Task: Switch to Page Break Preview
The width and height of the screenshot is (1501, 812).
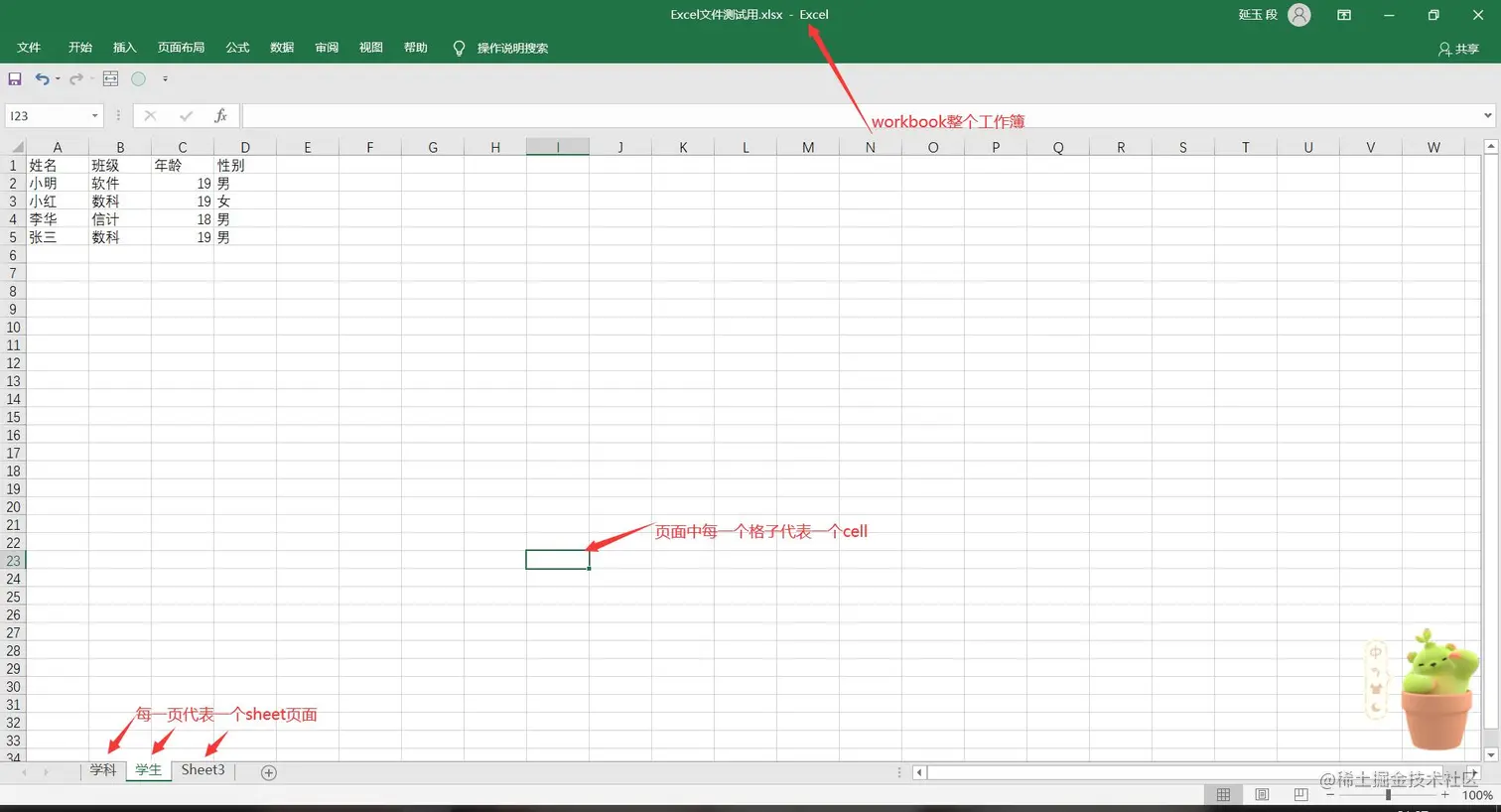Action: tap(1300, 795)
